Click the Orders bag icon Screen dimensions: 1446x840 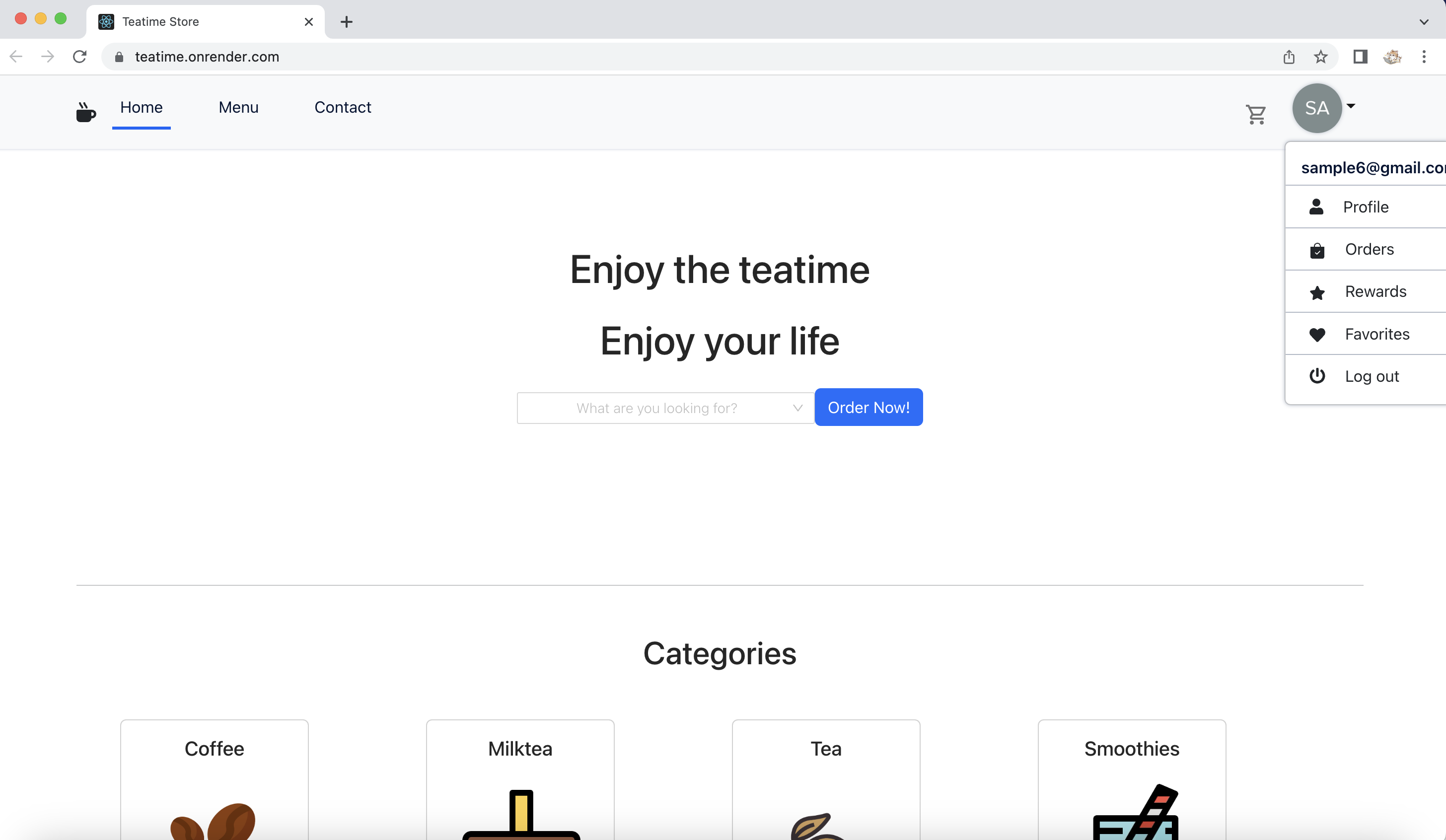pyautogui.click(x=1317, y=249)
